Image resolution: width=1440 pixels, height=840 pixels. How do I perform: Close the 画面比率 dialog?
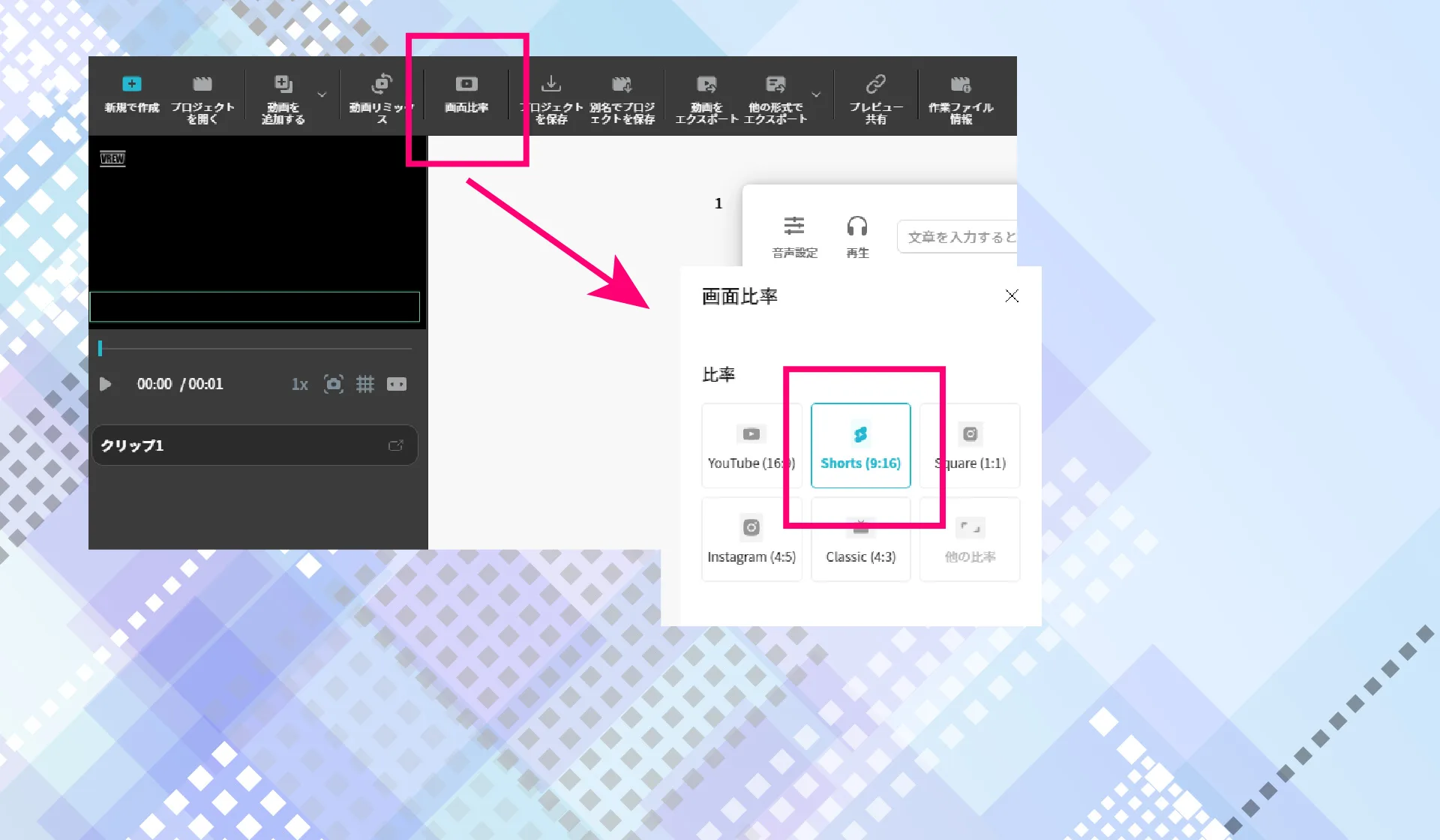point(1011,296)
